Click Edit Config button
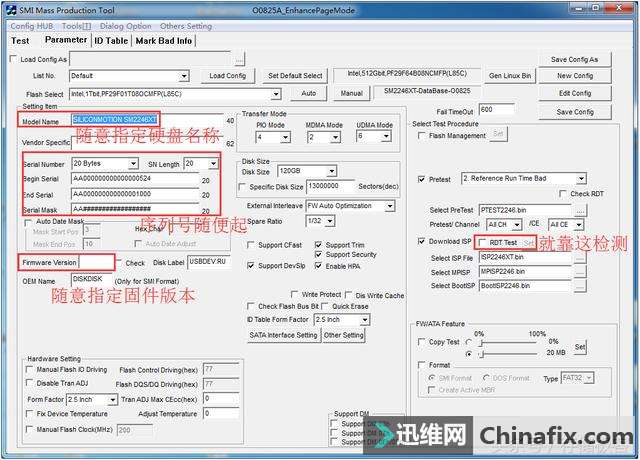This screenshot has width=640, height=460. click(x=575, y=93)
